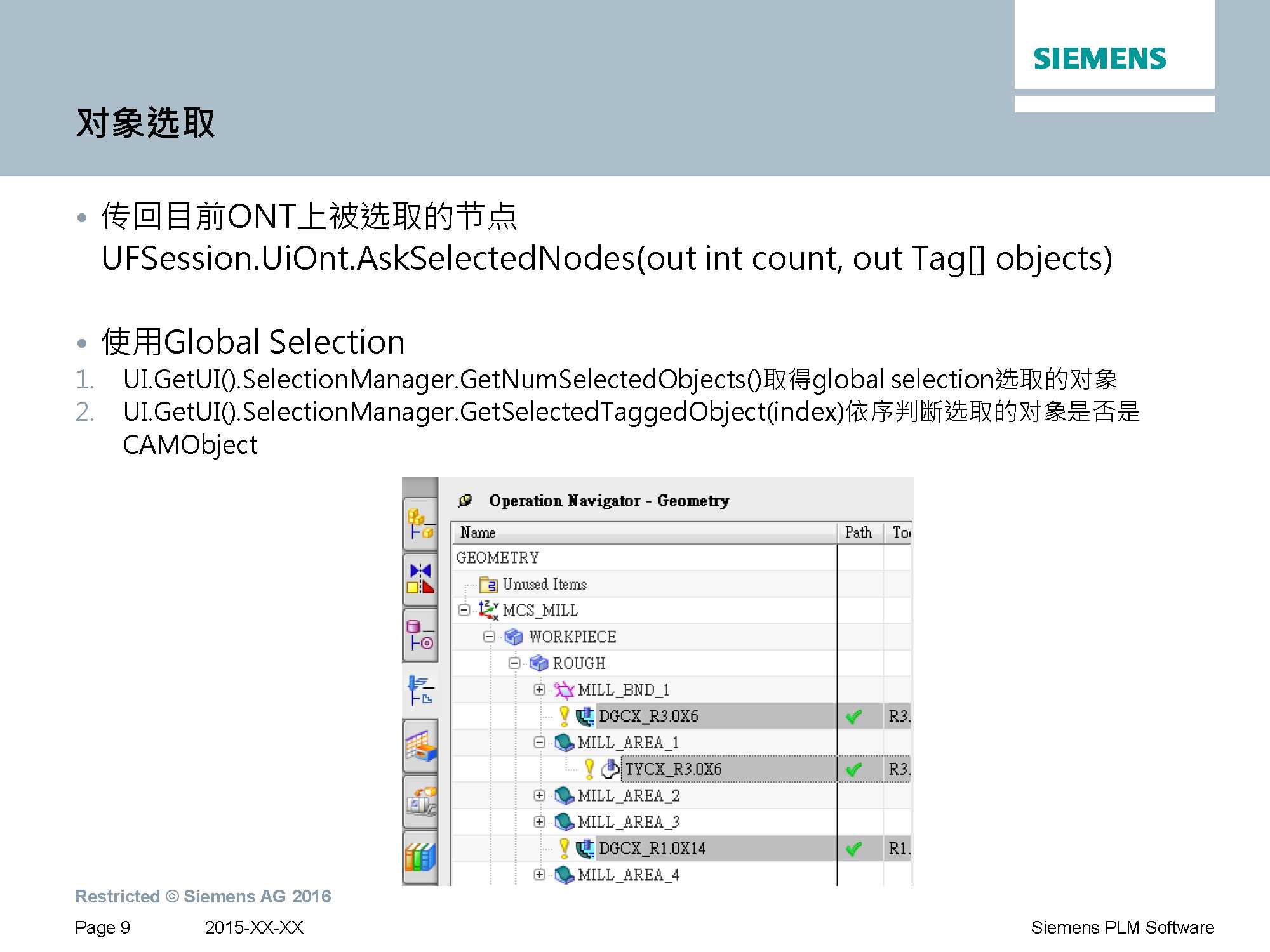Click the GetSelectedTaggedObject list item

[631, 428]
